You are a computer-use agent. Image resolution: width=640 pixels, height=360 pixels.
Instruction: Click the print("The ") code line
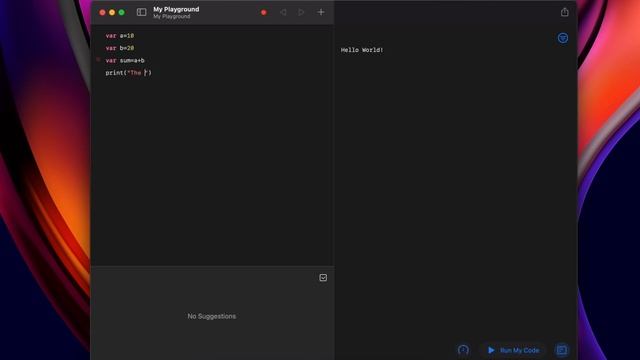click(128, 73)
